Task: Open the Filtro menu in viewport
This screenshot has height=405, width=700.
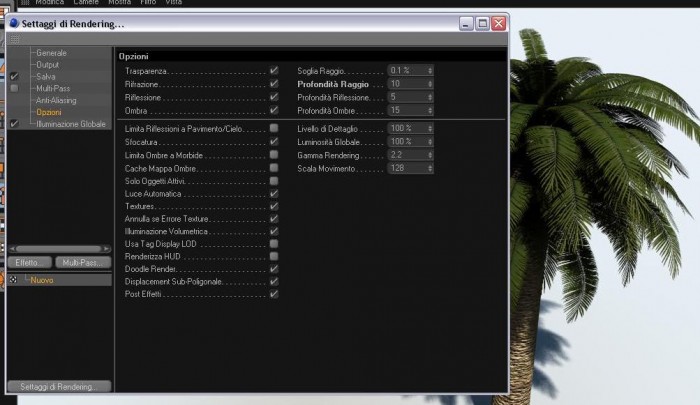Action: (x=148, y=2)
